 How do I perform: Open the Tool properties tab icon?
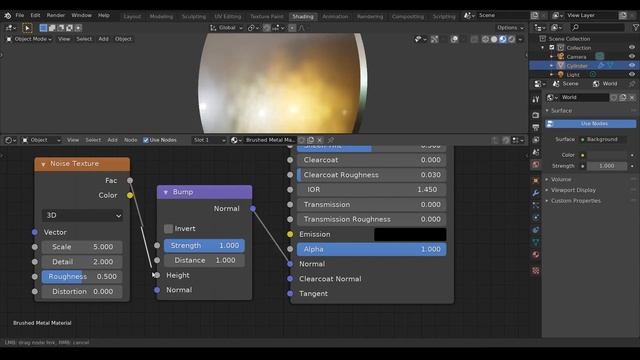click(x=536, y=99)
